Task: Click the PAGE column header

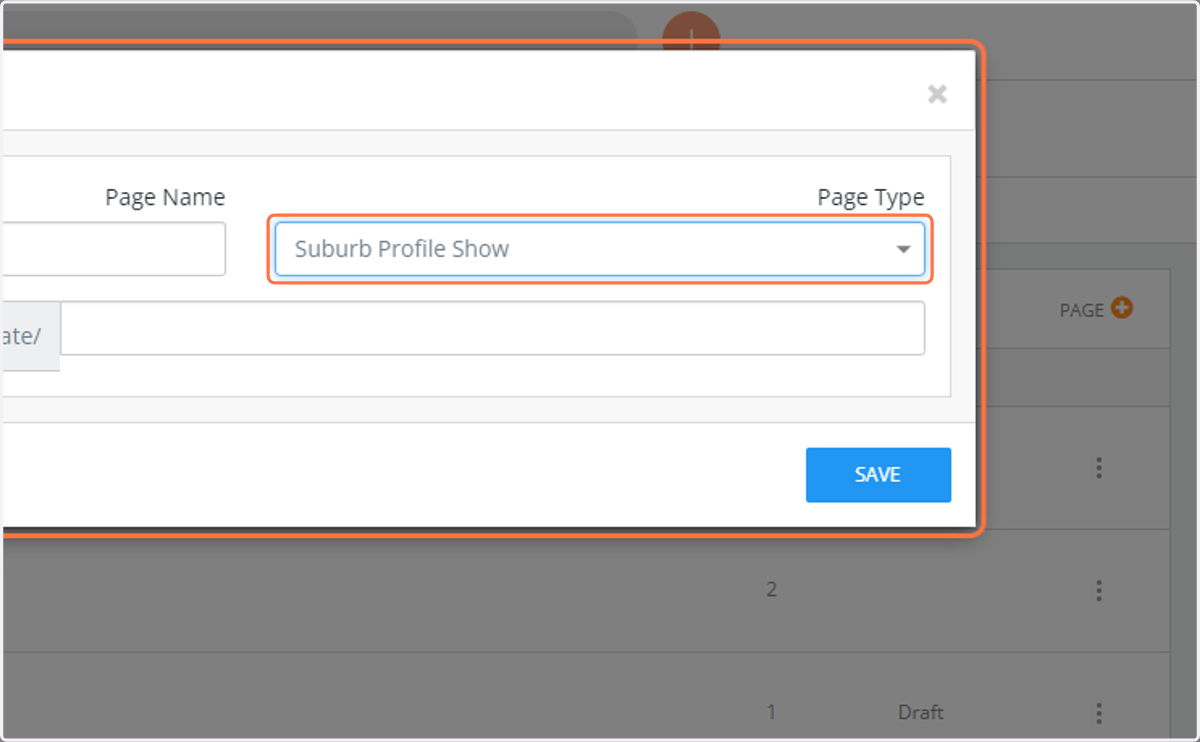Action: [x=1081, y=311]
